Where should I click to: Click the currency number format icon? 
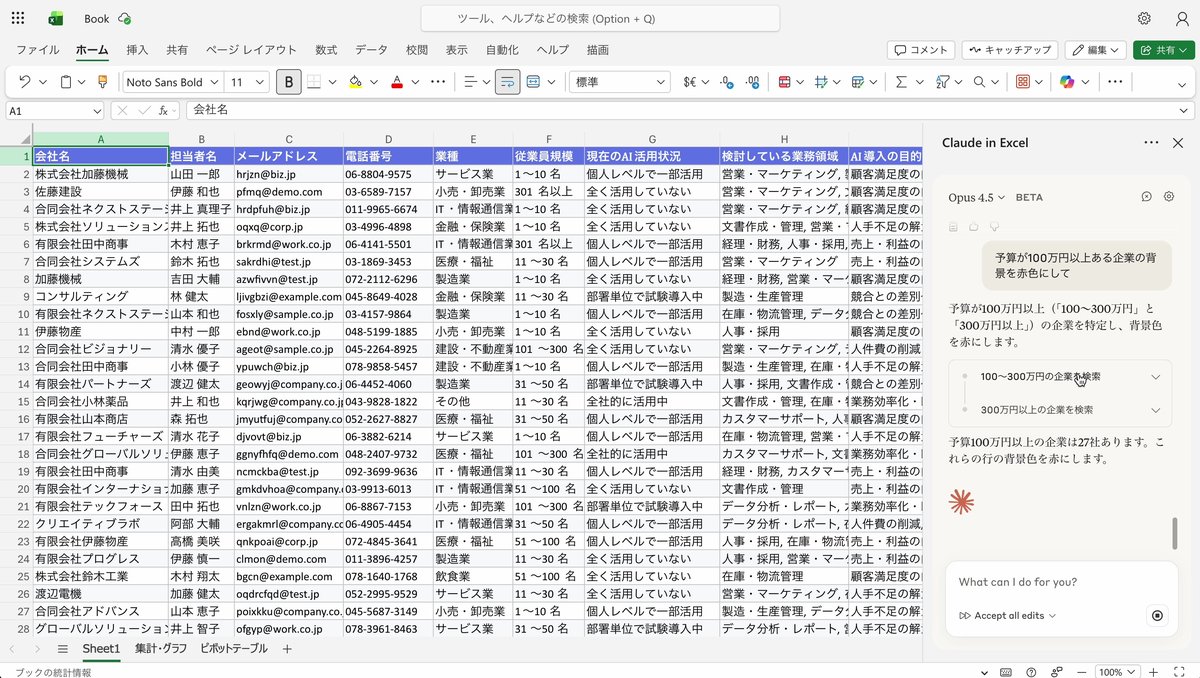[x=690, y=81]
